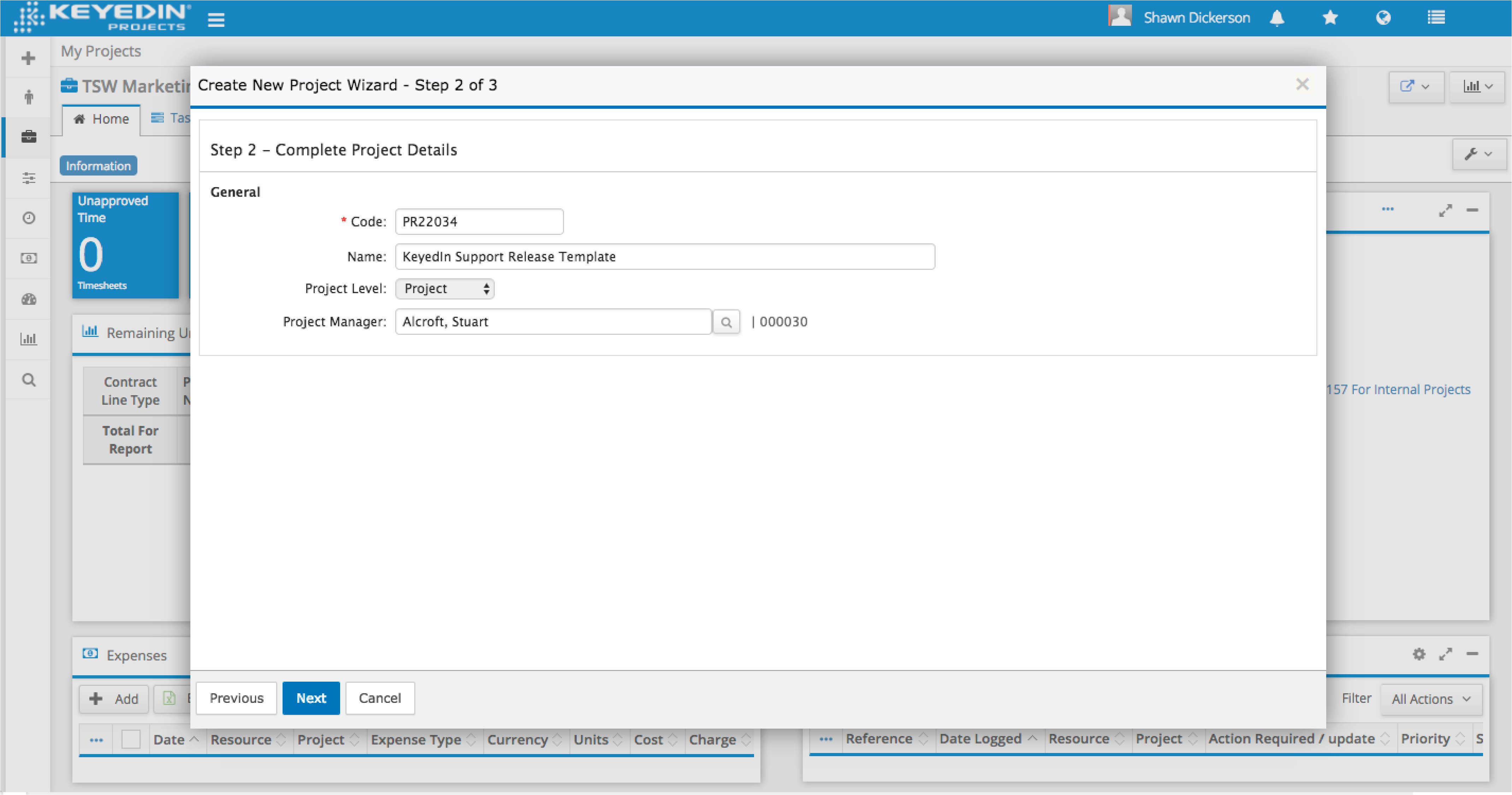Open the 'For Internal Projects' link
The image size is (1512, 795).
1399,389
